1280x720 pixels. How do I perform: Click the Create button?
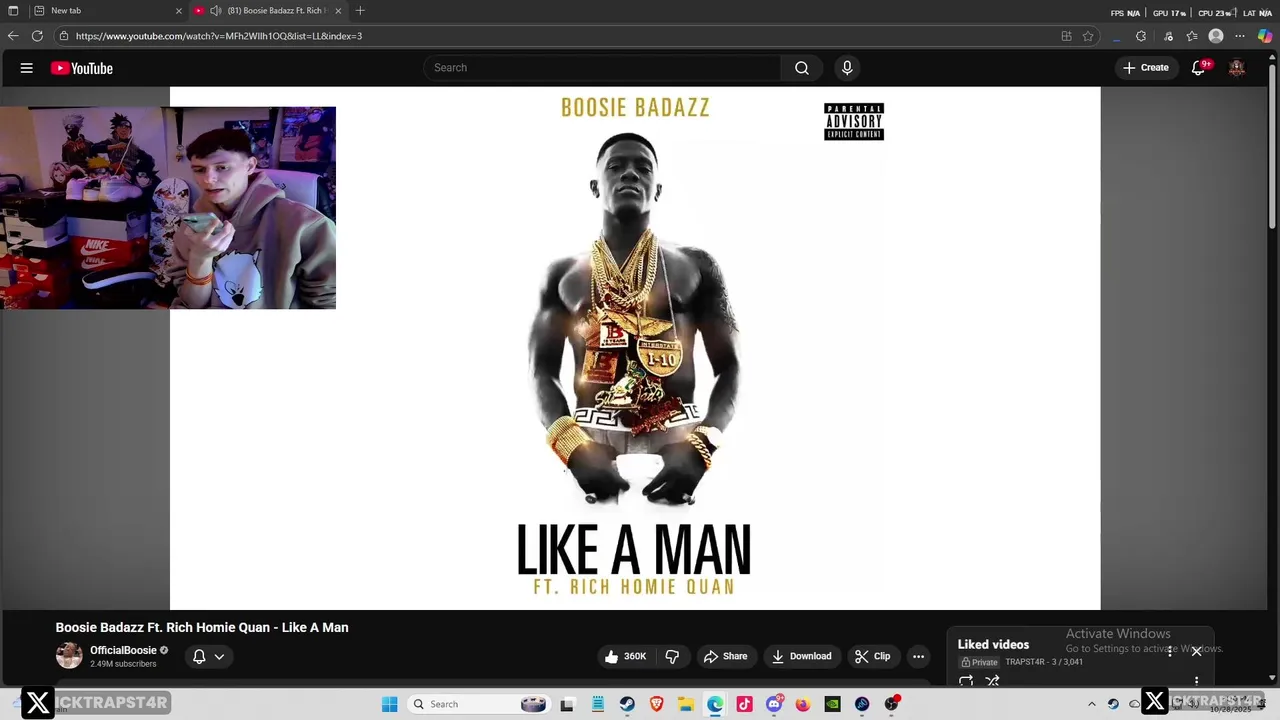[x=1146, y=68]
